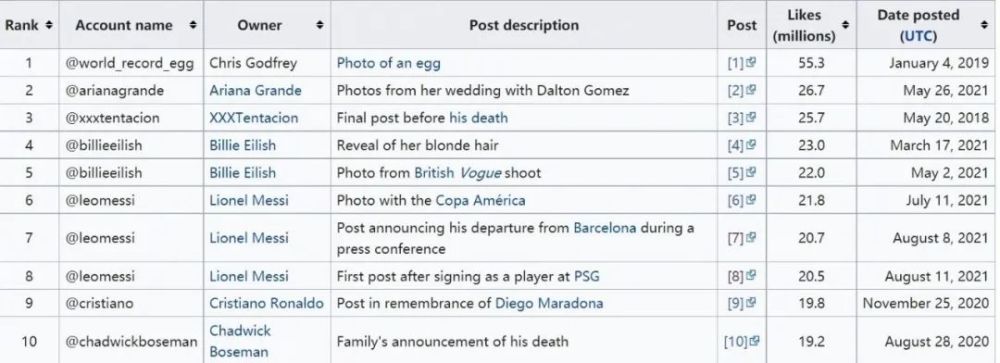Follow the XXXTentacion owner link
1000x363 pixels.
253,118
